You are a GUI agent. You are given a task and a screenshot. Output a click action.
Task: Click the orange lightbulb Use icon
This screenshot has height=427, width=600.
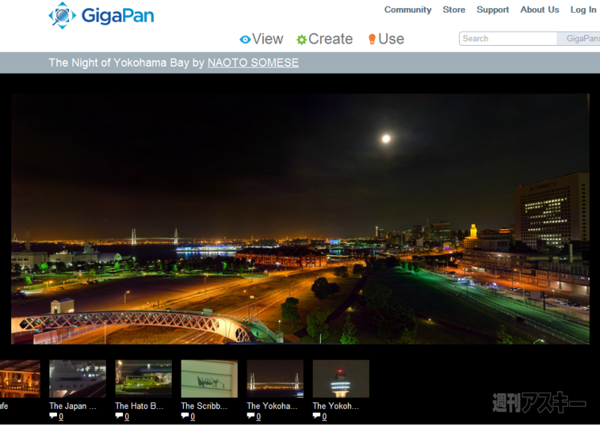[x=372, y=39]
